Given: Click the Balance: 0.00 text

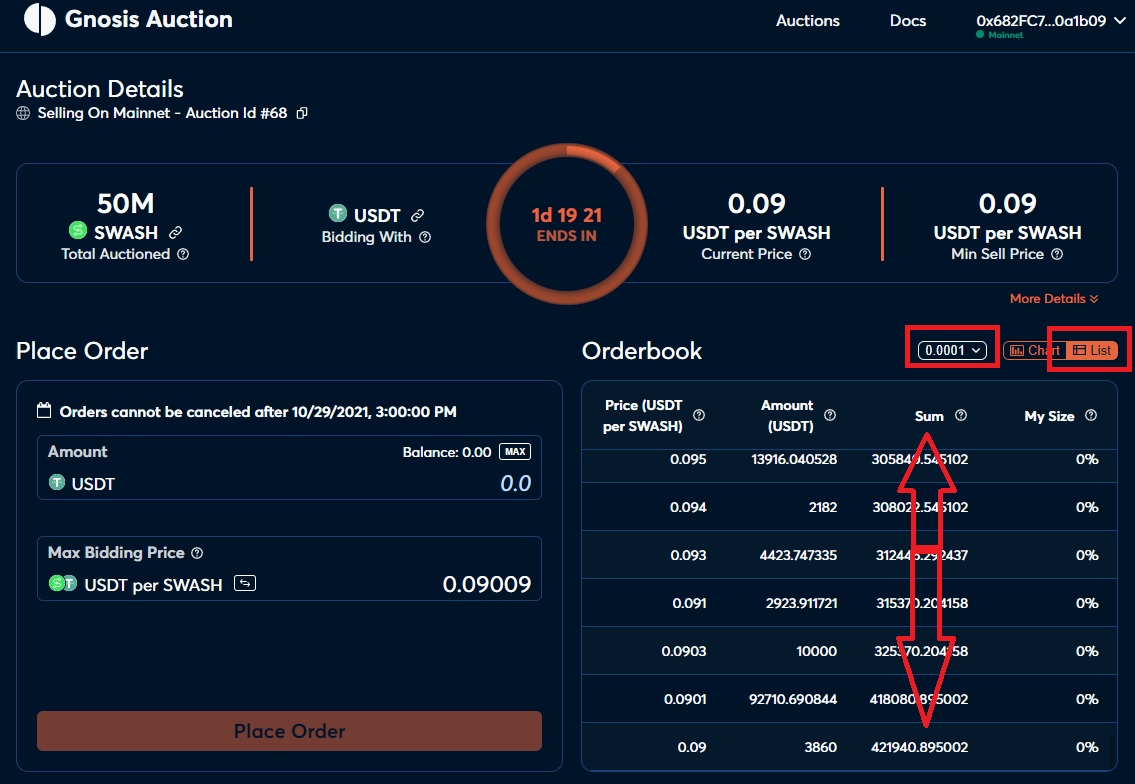Looking at the screenshot, I should (x=447, y=452).
